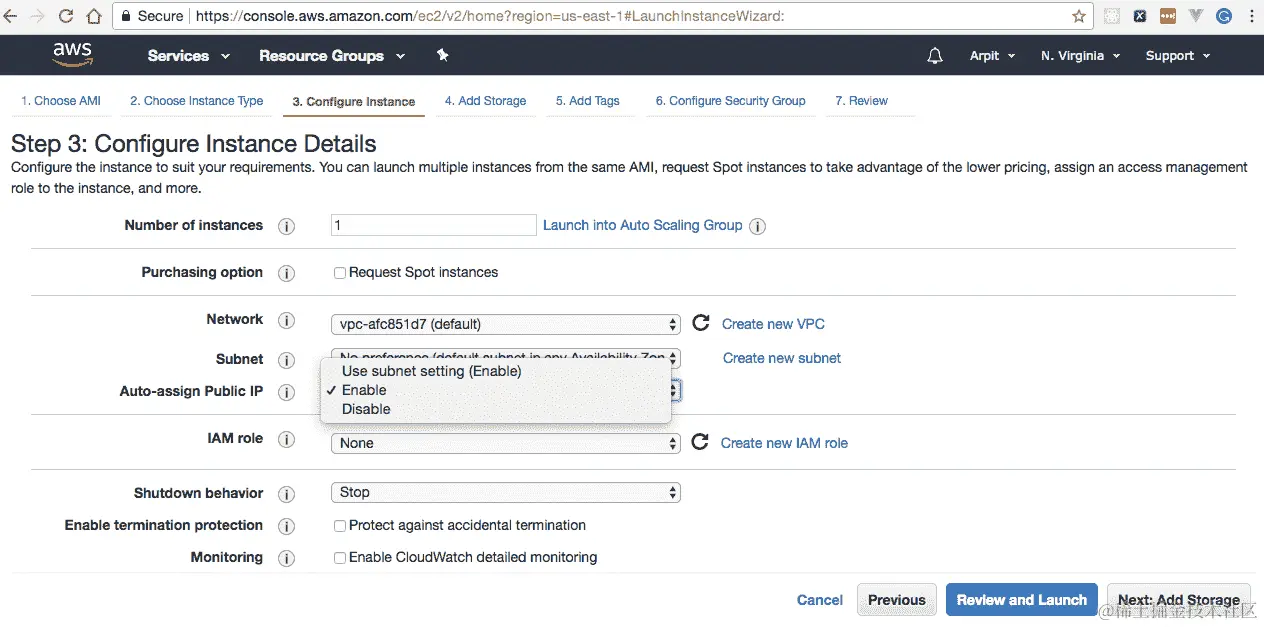1264x627 pixels.
Task: Click the Create new VPC link
Action: click(x=773, y=324)
